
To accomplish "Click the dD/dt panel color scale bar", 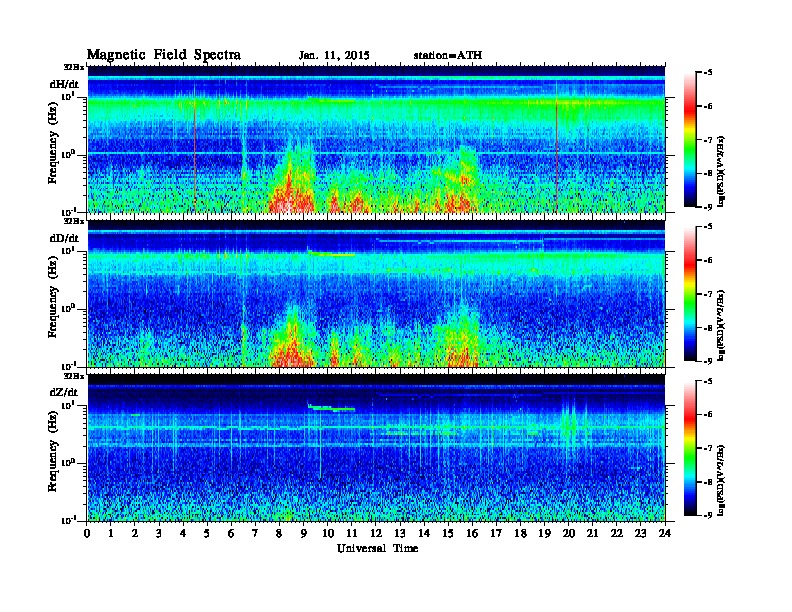I will (x=689, y=293).
